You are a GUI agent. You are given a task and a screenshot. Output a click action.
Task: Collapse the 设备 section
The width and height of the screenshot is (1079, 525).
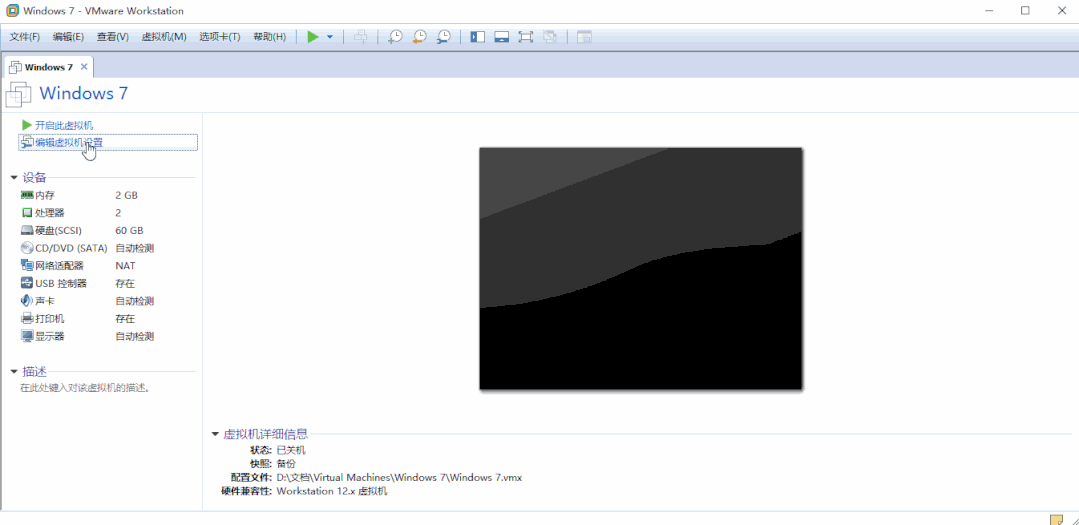pyautogui.click(x=14, y=178)
